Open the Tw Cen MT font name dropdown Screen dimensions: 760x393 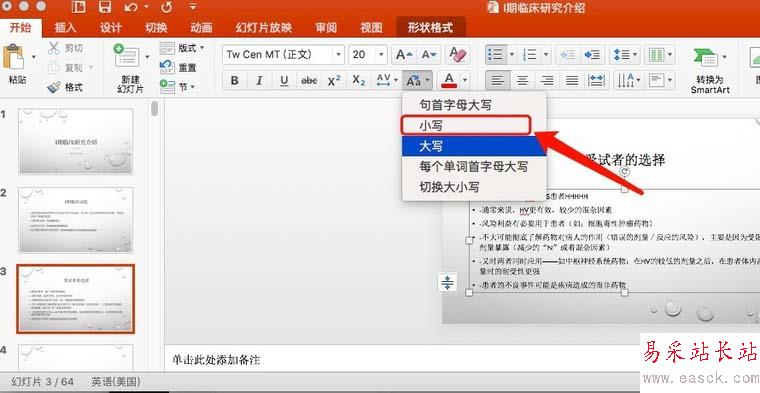(339, 55)
